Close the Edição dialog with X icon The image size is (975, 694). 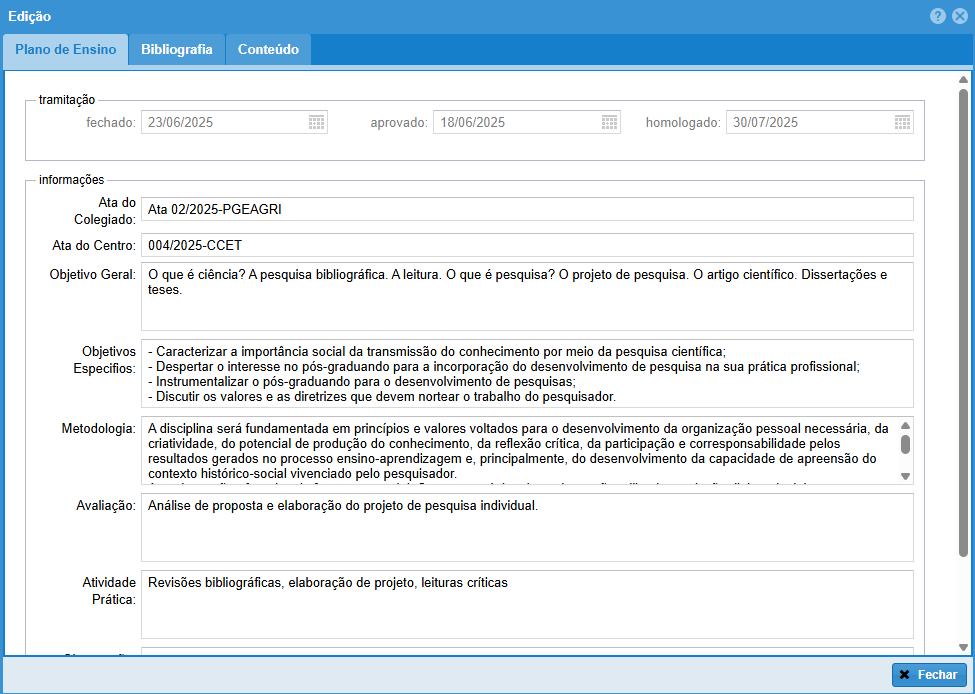click(x=959, y=16)
